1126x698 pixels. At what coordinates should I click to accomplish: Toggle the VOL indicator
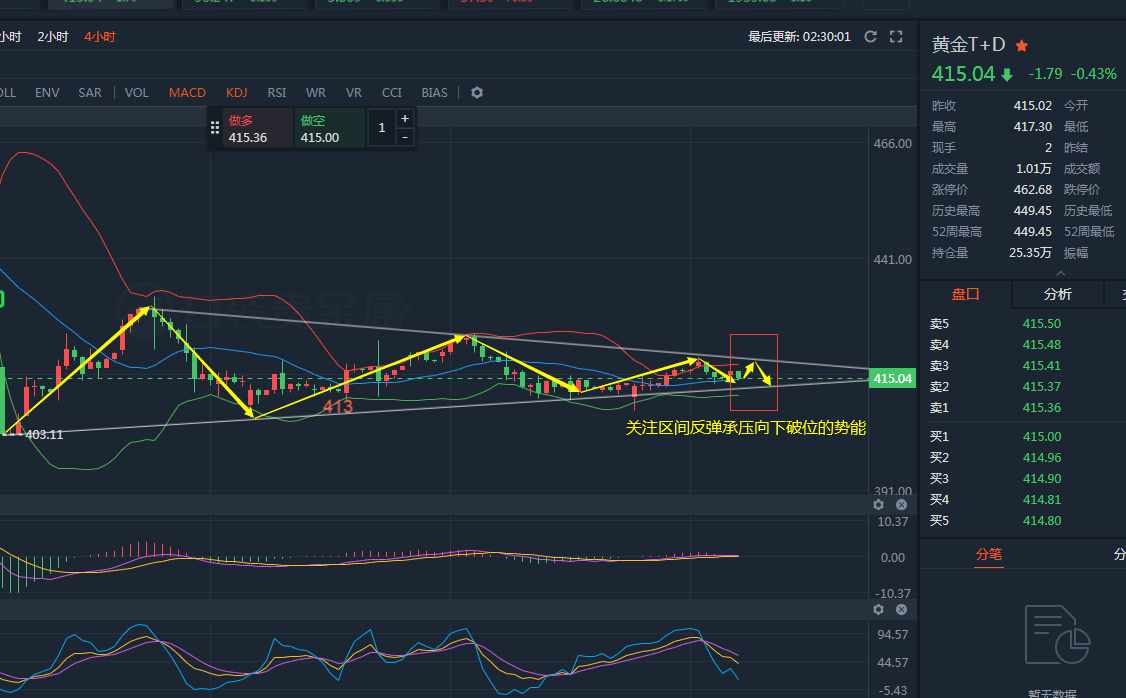point(136,93)
